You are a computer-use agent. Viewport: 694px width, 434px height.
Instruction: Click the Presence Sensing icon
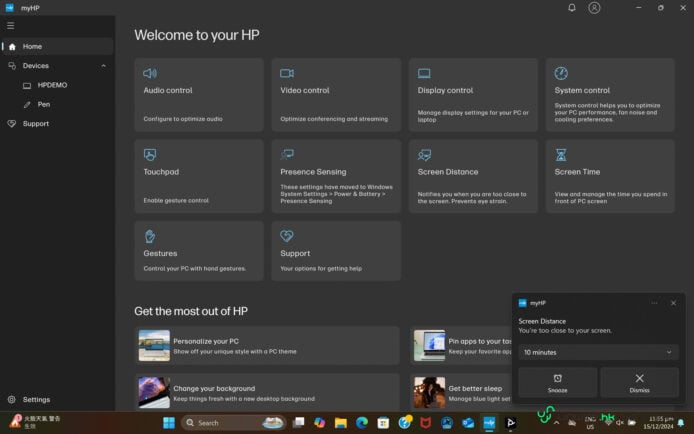point(287,154)
